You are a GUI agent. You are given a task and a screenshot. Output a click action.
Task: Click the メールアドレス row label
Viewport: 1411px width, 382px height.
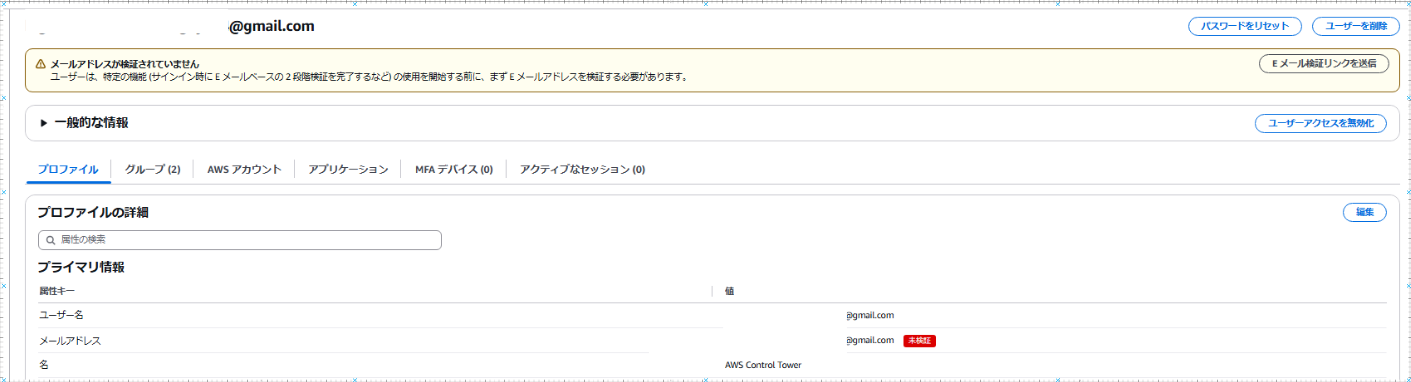point(70,340)
